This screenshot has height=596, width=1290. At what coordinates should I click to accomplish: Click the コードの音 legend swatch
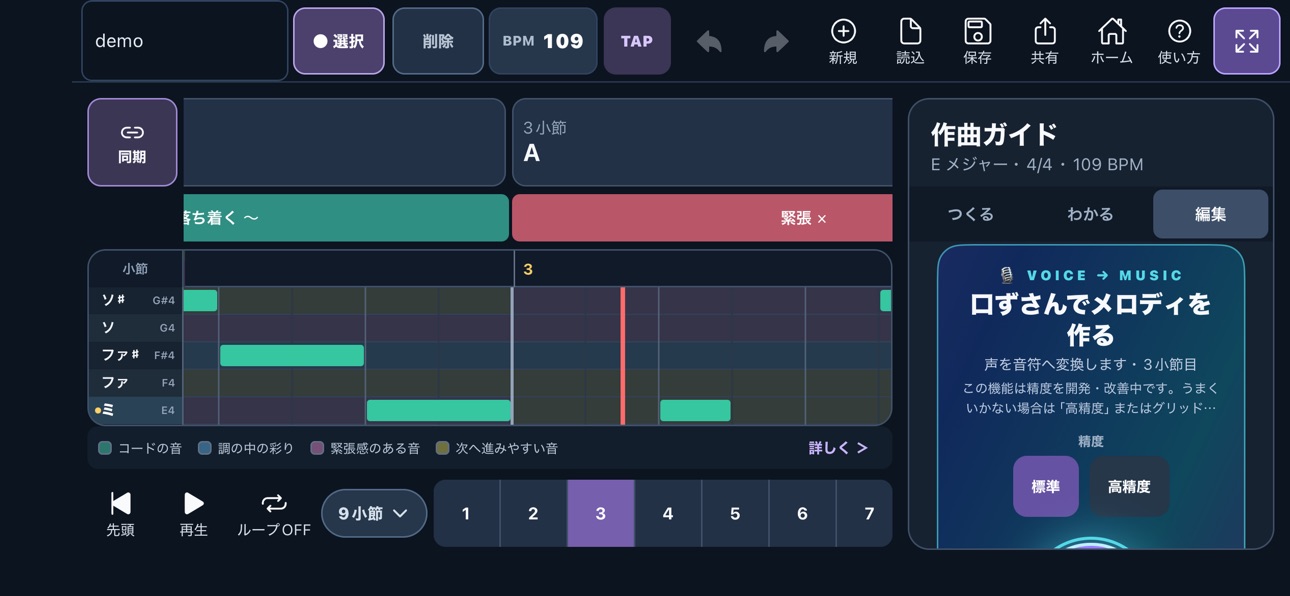point(105,448)
